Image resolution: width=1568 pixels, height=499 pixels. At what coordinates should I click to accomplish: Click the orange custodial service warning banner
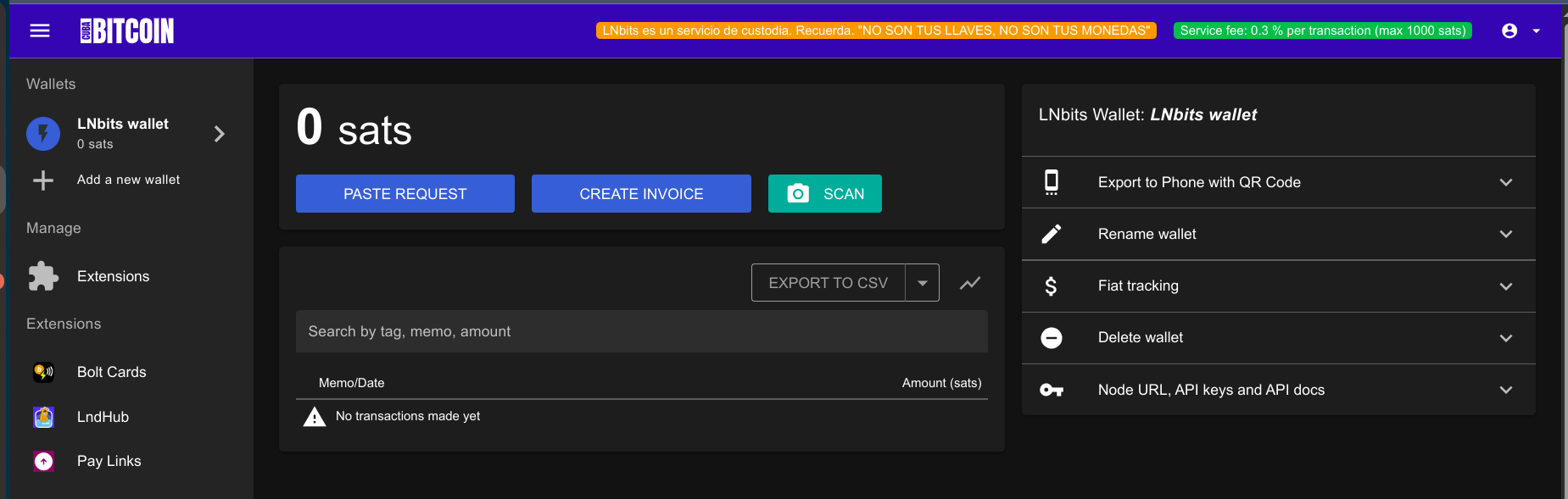(876, 30)
